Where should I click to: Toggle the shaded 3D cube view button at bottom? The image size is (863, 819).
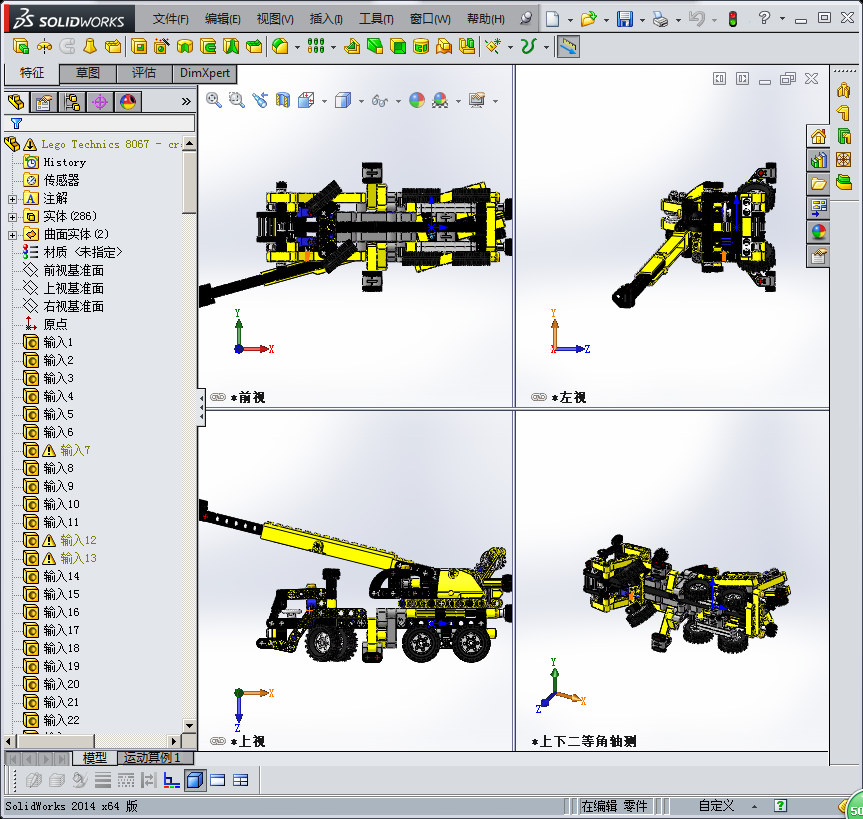pyautogui.click(x=195, y=780)
